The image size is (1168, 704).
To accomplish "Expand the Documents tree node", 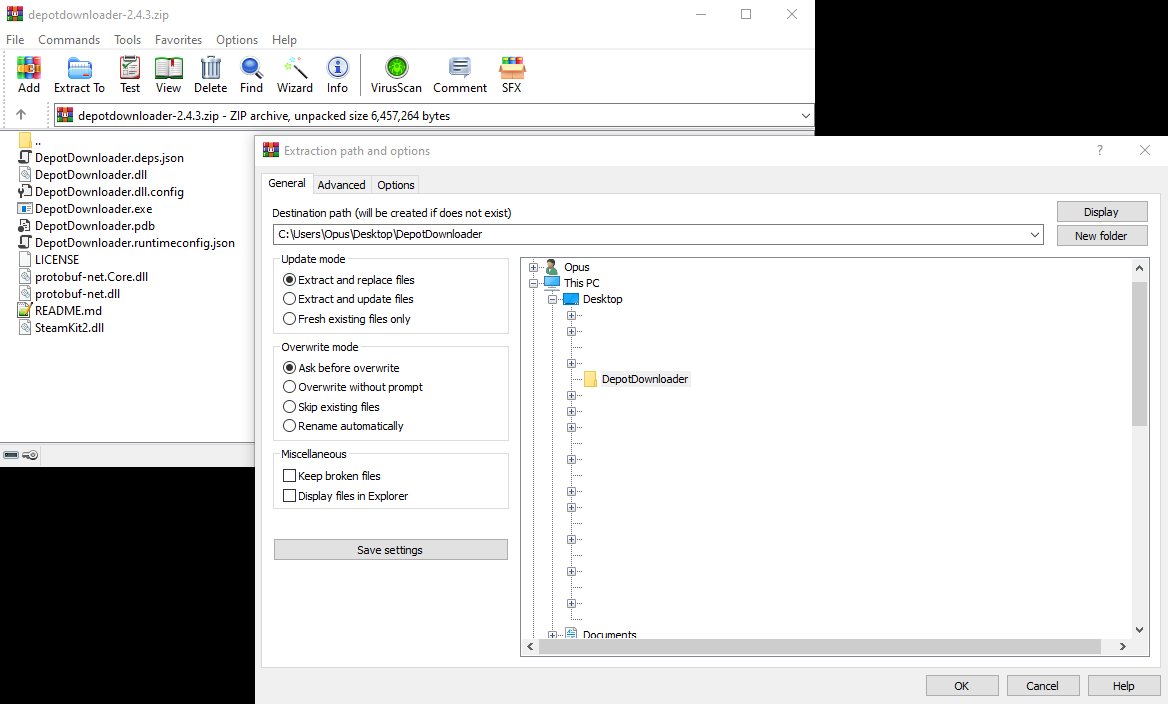I will (x=552, y=635).
